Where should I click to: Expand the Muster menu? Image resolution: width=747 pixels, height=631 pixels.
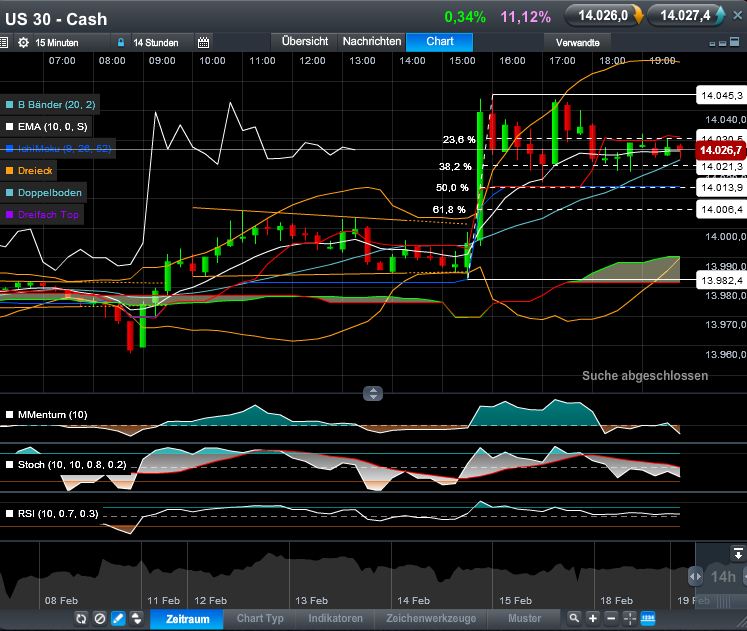(x=525, y=619)
